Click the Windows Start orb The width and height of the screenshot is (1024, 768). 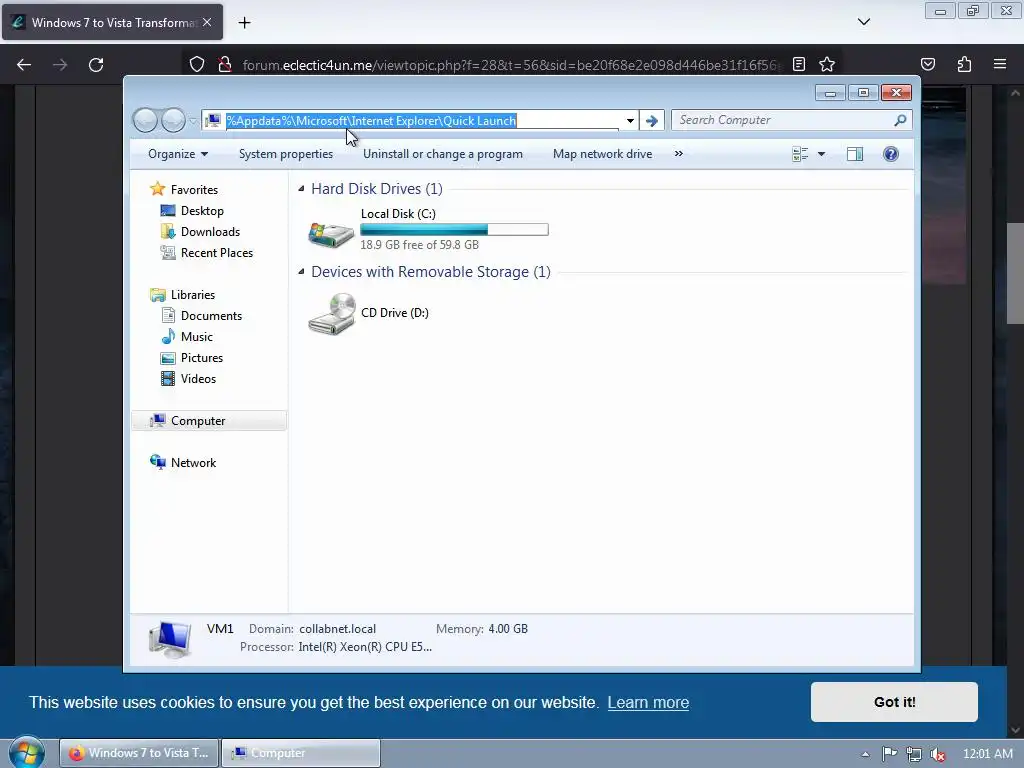[26, 753]
